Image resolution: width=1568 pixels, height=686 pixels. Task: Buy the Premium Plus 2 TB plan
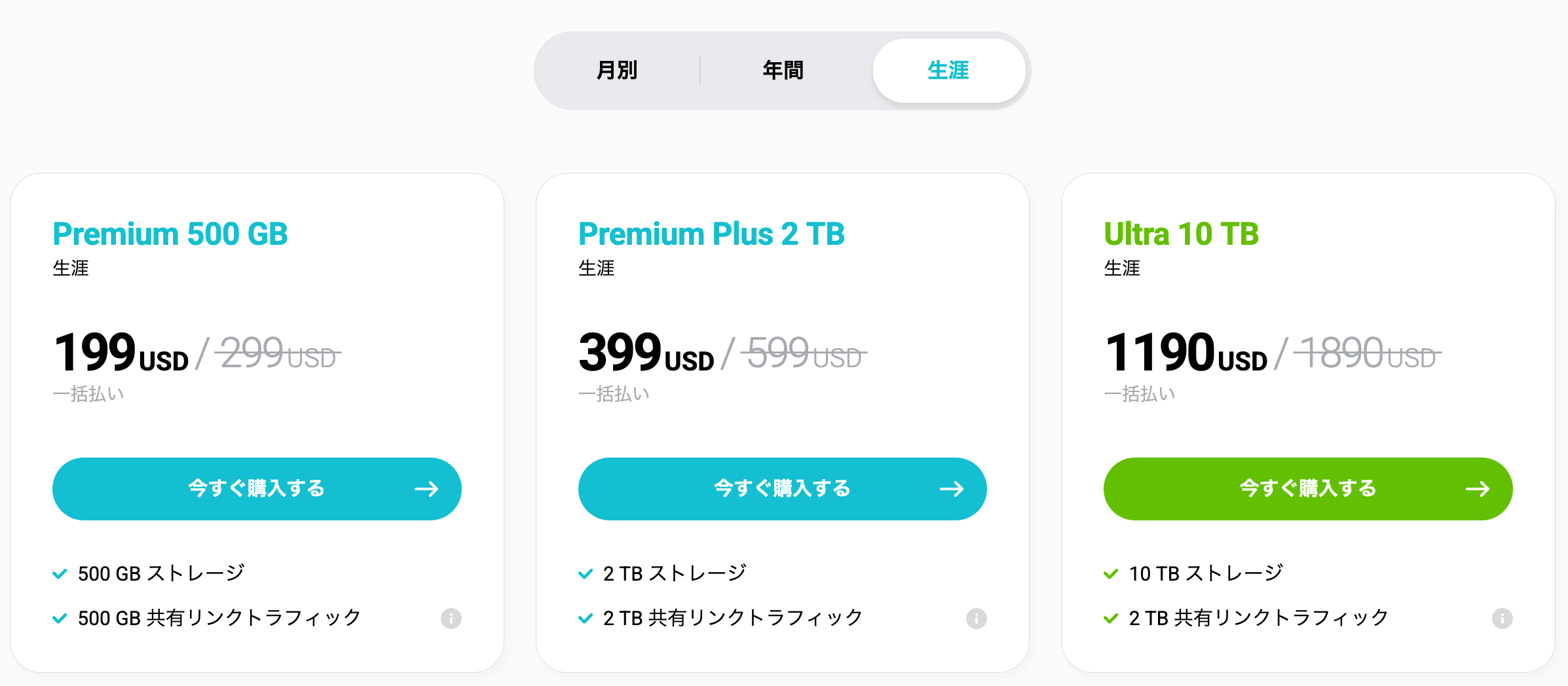coord(781,488)
